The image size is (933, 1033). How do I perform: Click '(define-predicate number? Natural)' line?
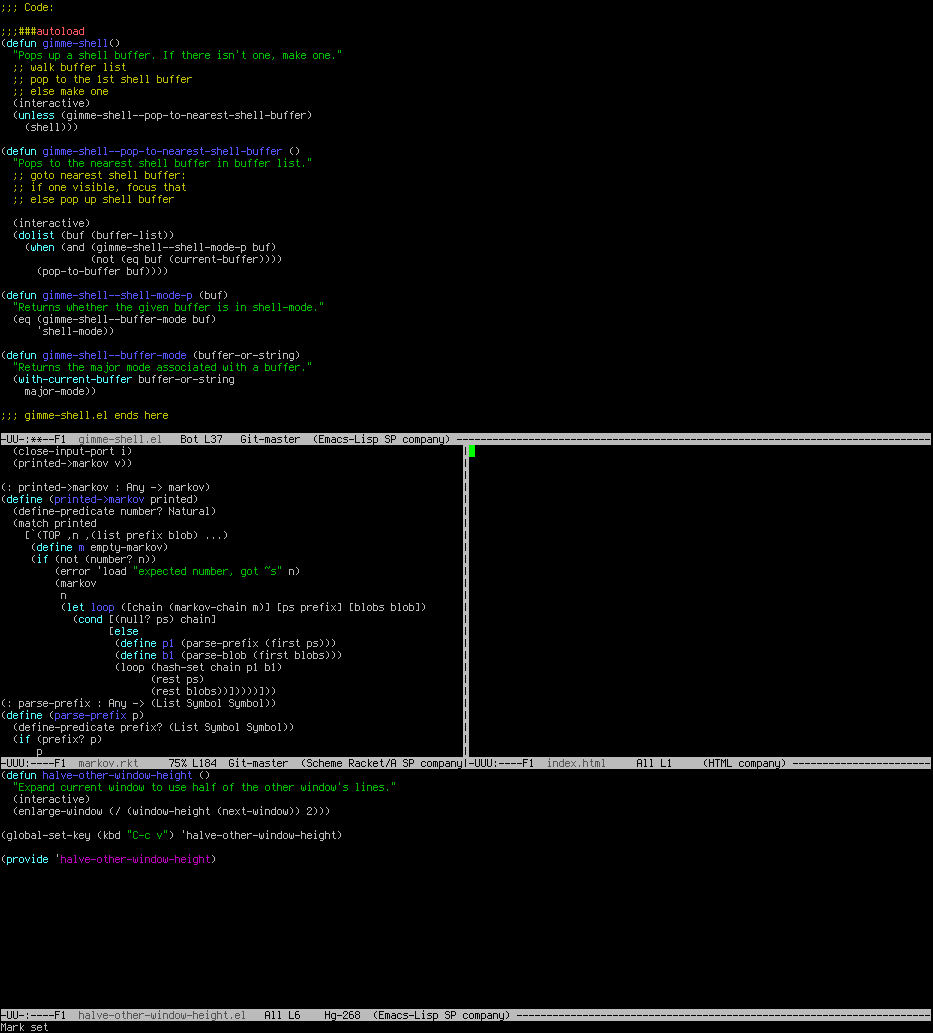pyautogui.click(x=114, y=511)
